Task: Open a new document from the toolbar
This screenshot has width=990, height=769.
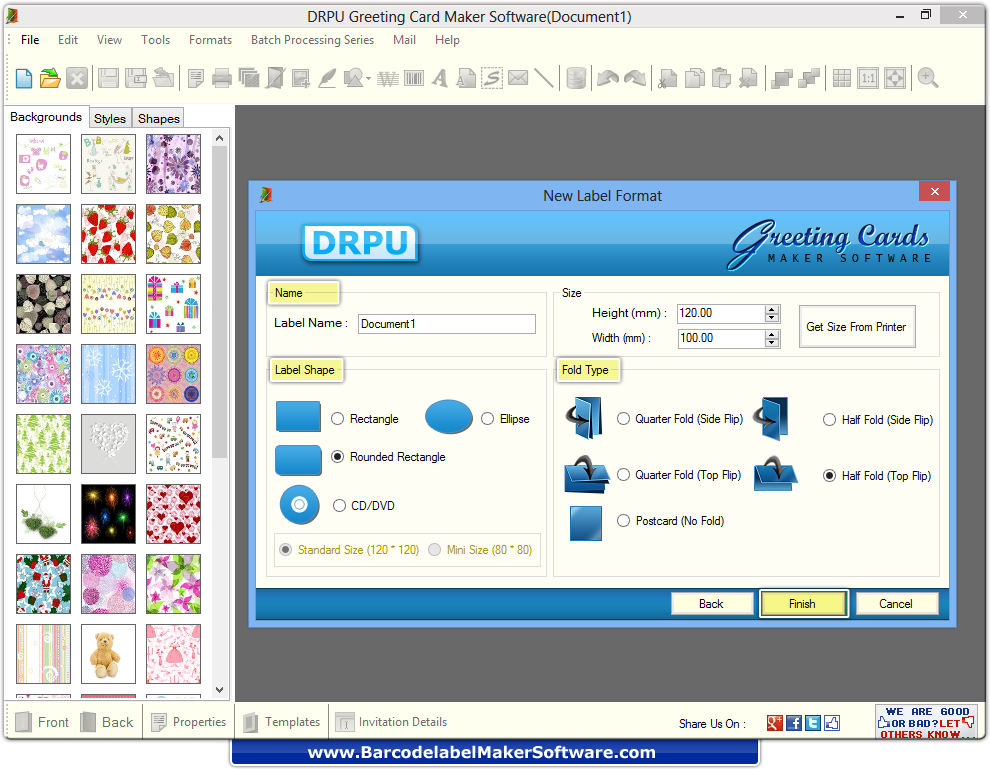Action: point(22,77)
